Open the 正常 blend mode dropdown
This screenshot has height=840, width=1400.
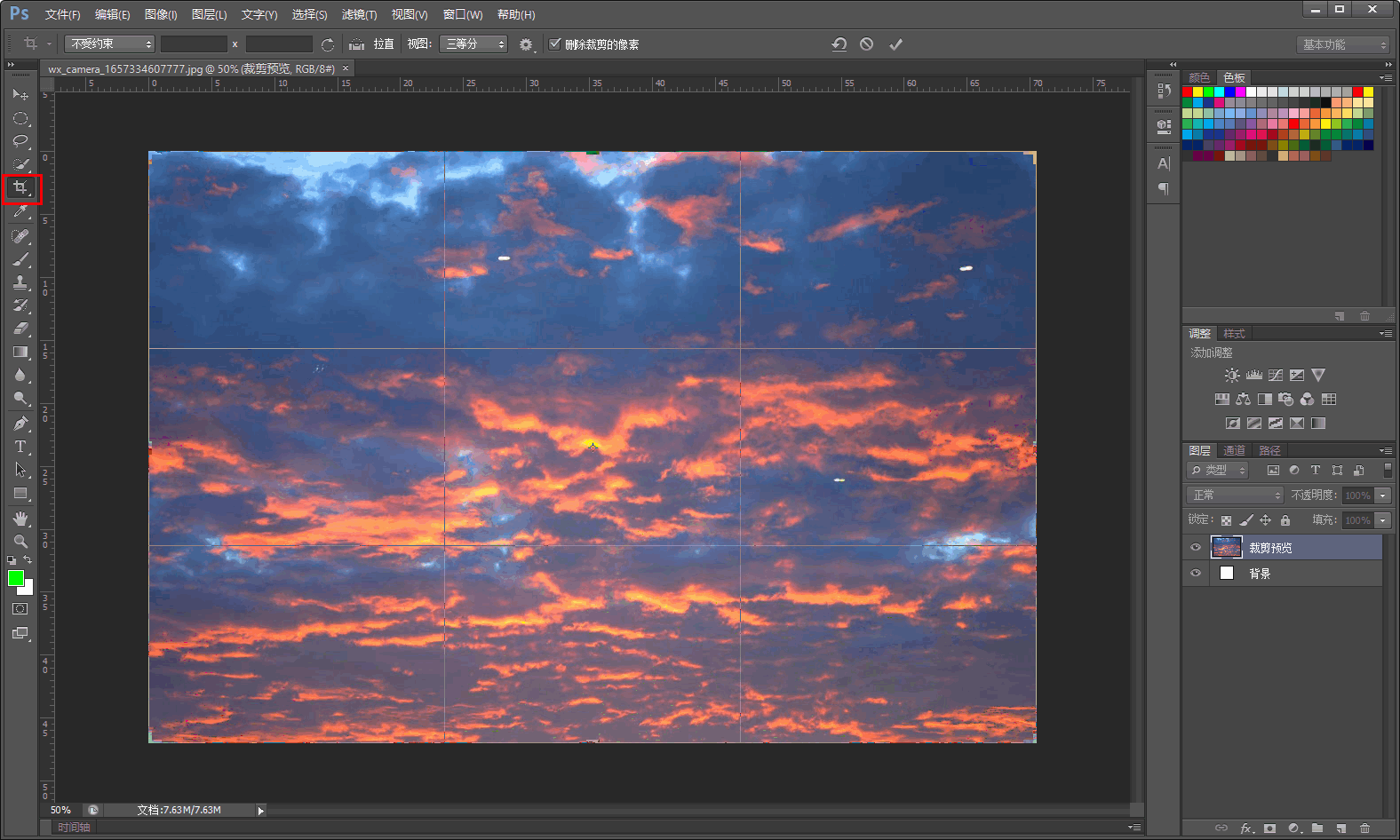[x=1236, y=495]
